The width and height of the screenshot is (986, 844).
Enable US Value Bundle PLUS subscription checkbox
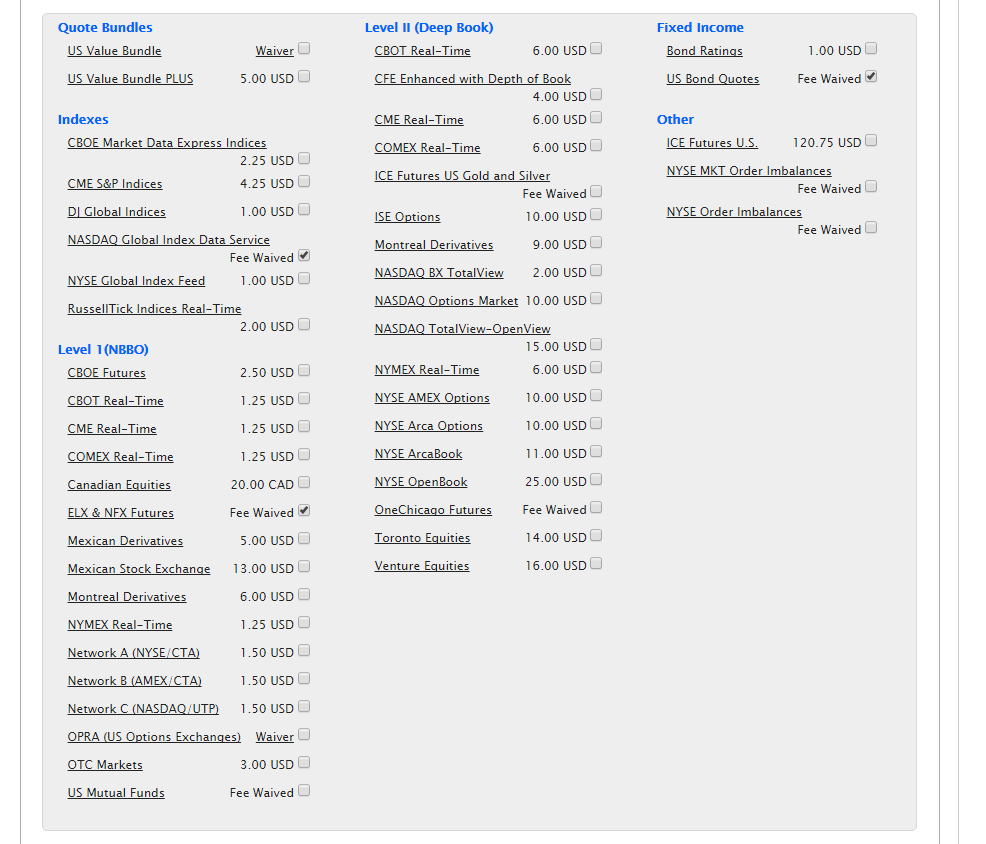click(x=304, y=77)
